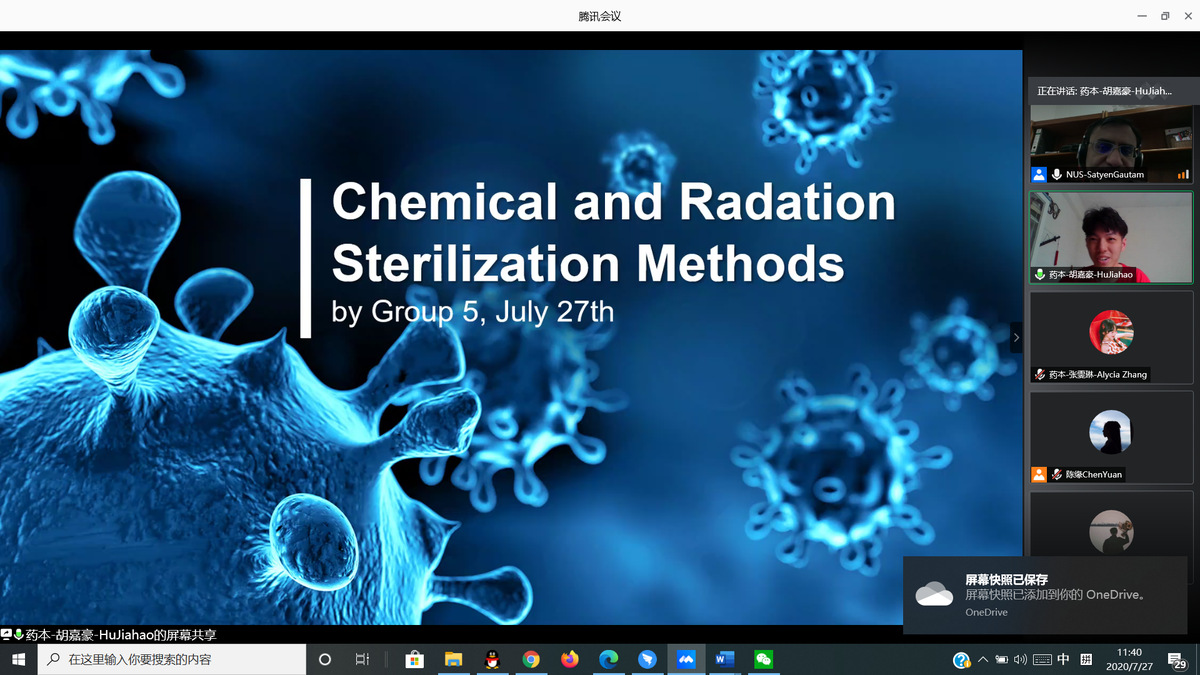The width and height of the screenshot is (1200, 675).
Task: Open Firefox from the taskbar
Action: (x=570, y=660)
